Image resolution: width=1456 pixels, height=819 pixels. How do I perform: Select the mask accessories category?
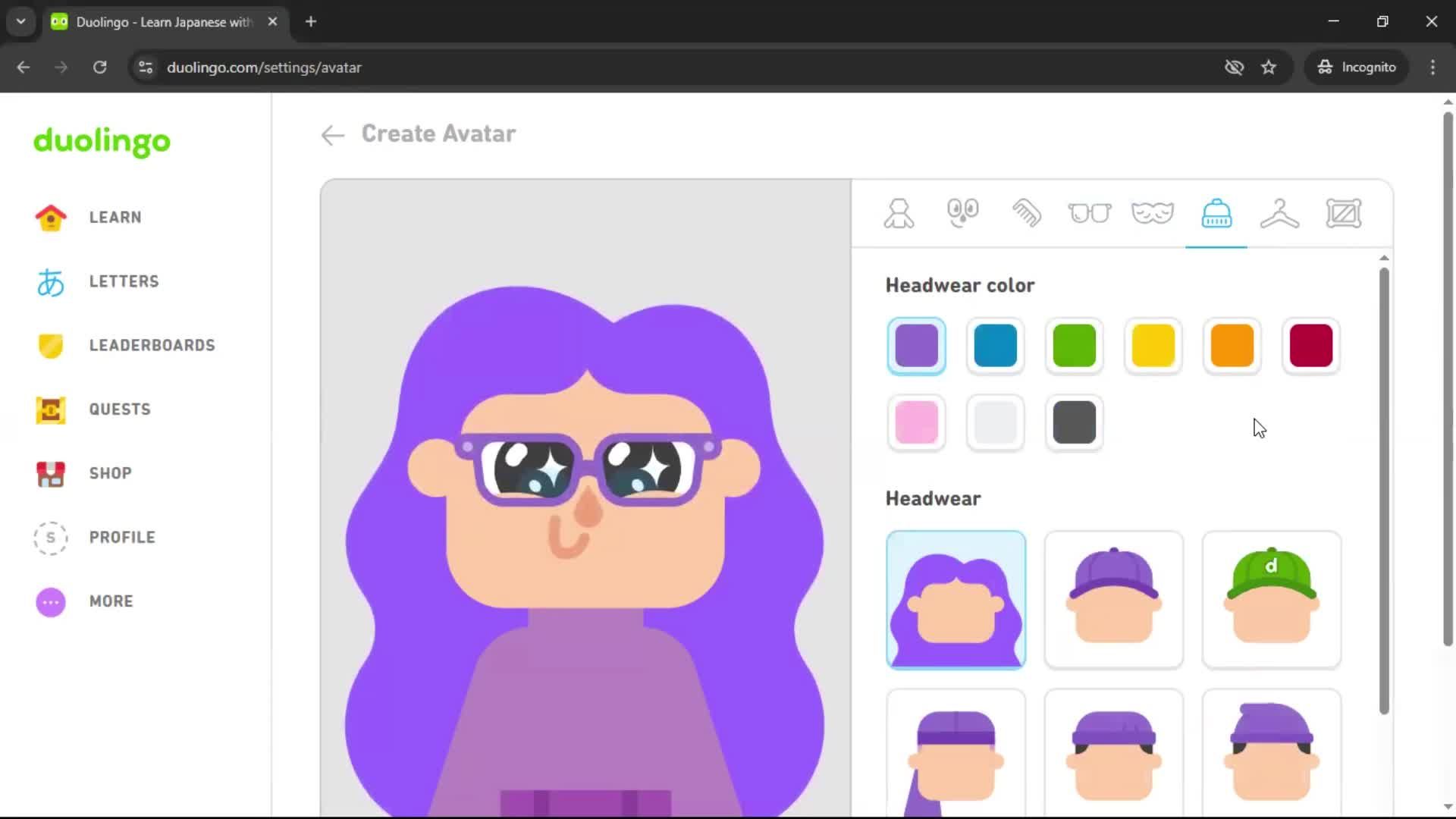[1153, 213]
